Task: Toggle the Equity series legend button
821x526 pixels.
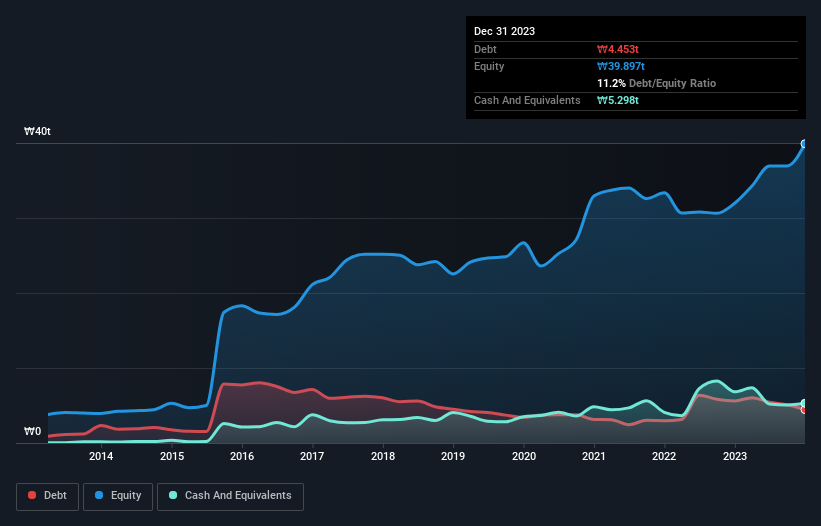Action: point(118,496)
